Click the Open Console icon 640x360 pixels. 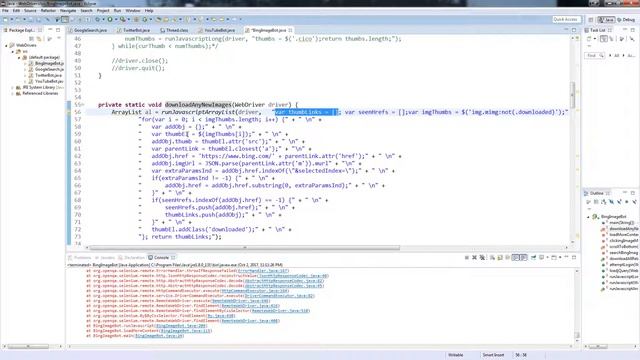(x=554, y=258)
